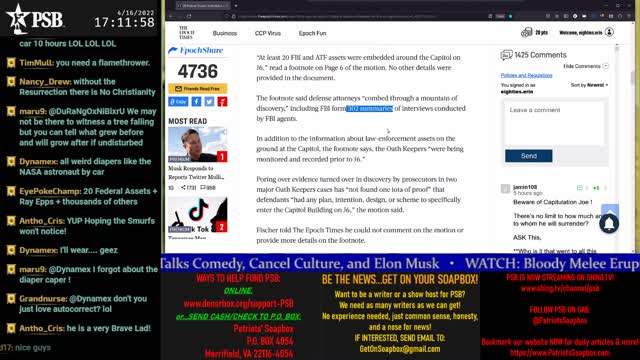Click Grandnurse chat badge icon
The image size is (640, 360).
click(11, 298)
